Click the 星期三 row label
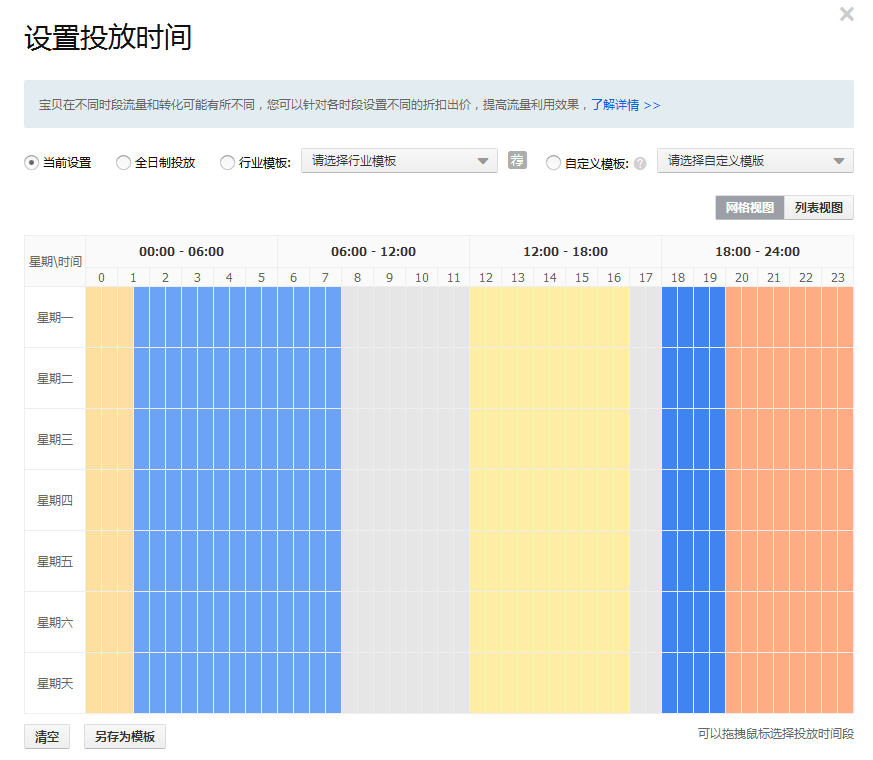The image size is (873, 760). pyautogui.click(x=54, y=439)
